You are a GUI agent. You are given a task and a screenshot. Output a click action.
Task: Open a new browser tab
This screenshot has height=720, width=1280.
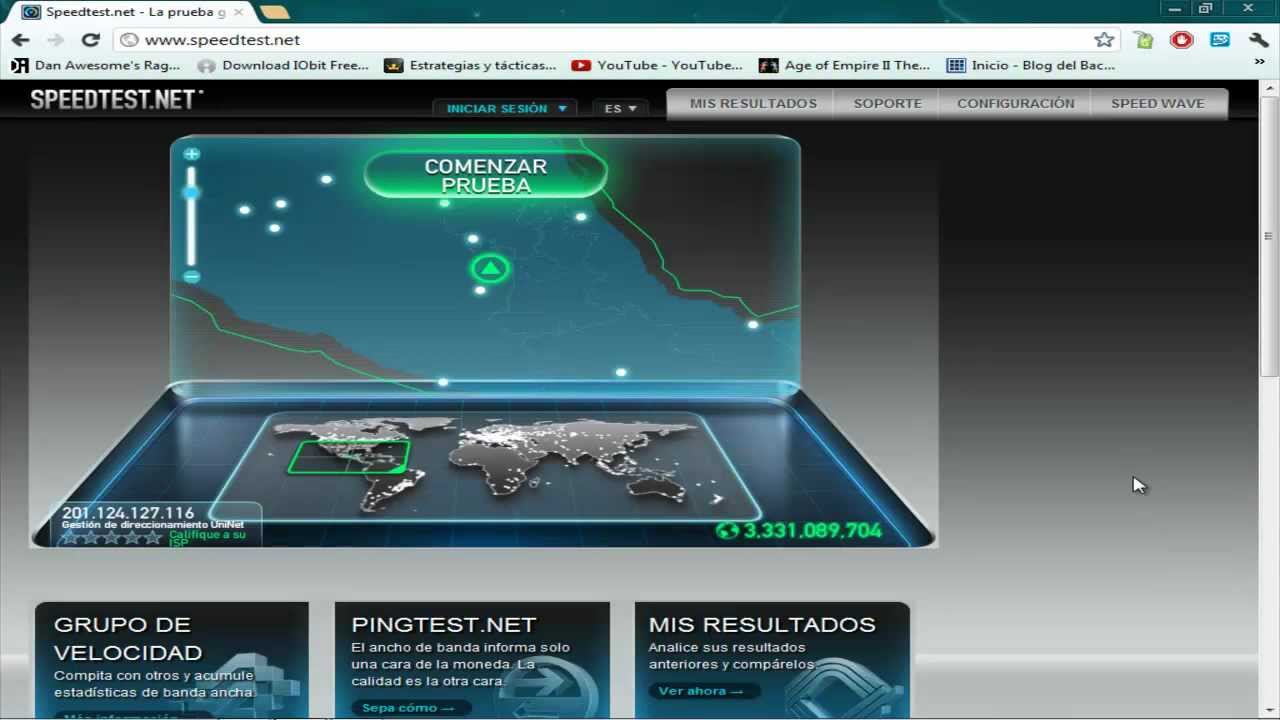coord(274,12)
